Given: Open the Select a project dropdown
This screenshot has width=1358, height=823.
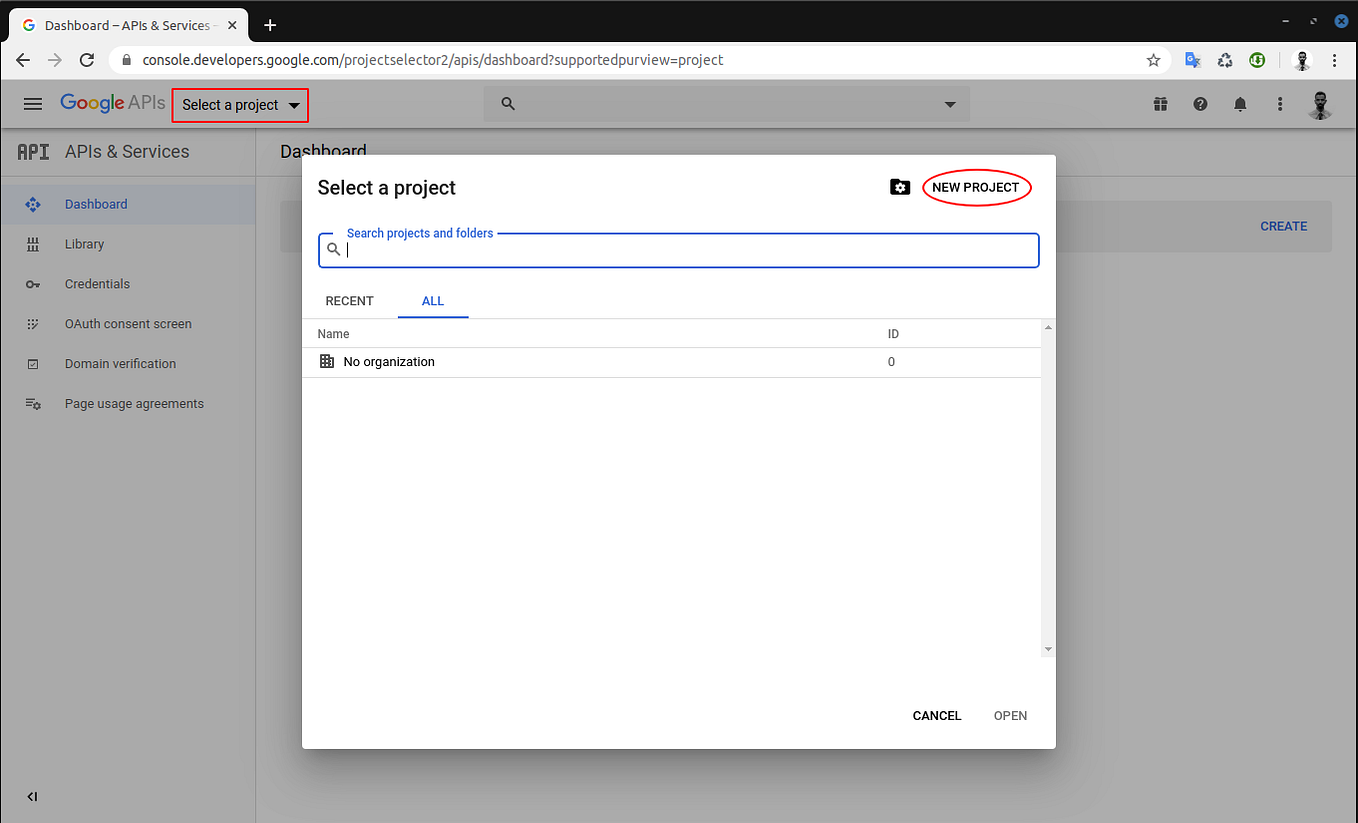Looking at the screenshot, I should click(x=239, y=104).
